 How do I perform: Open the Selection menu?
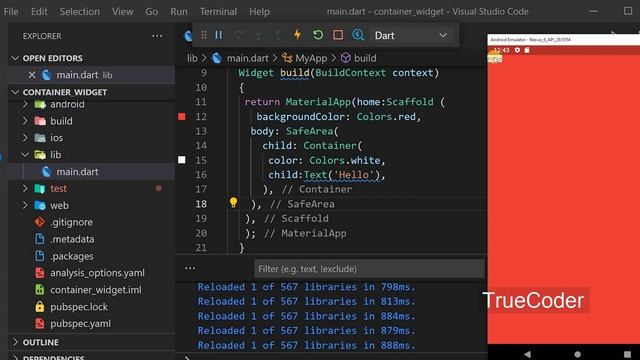click(80, 12)
